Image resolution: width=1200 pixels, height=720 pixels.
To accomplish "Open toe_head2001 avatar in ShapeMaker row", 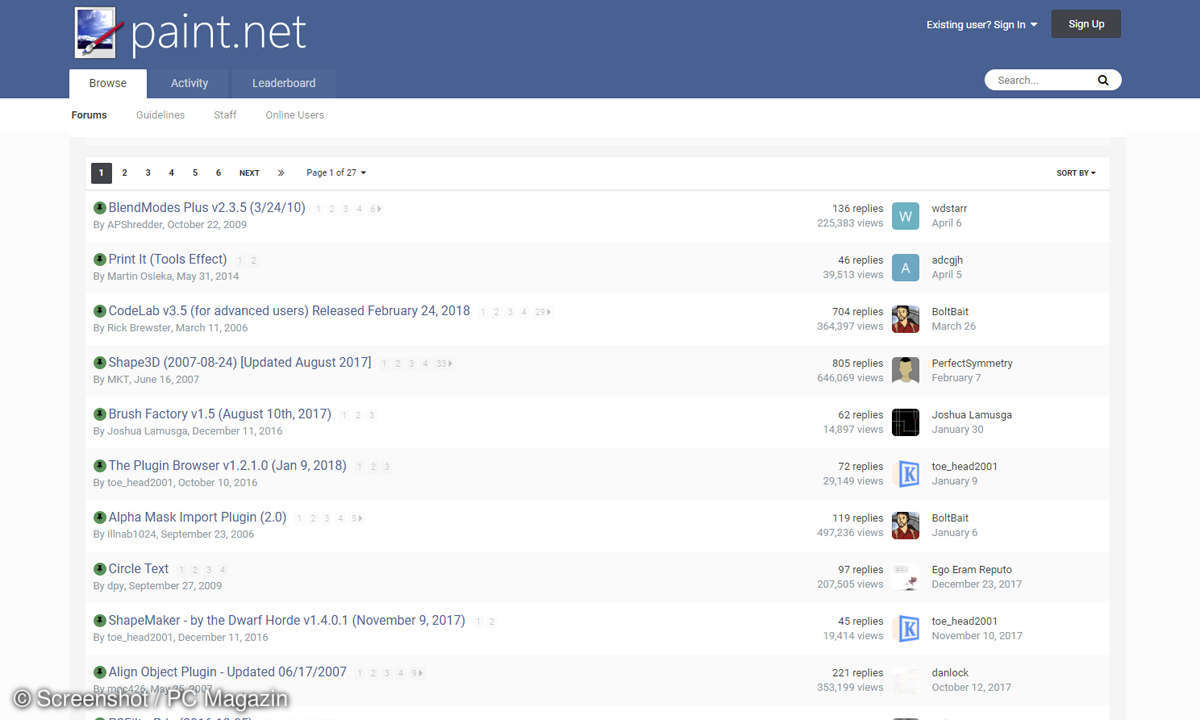I will tap(905, 628).
